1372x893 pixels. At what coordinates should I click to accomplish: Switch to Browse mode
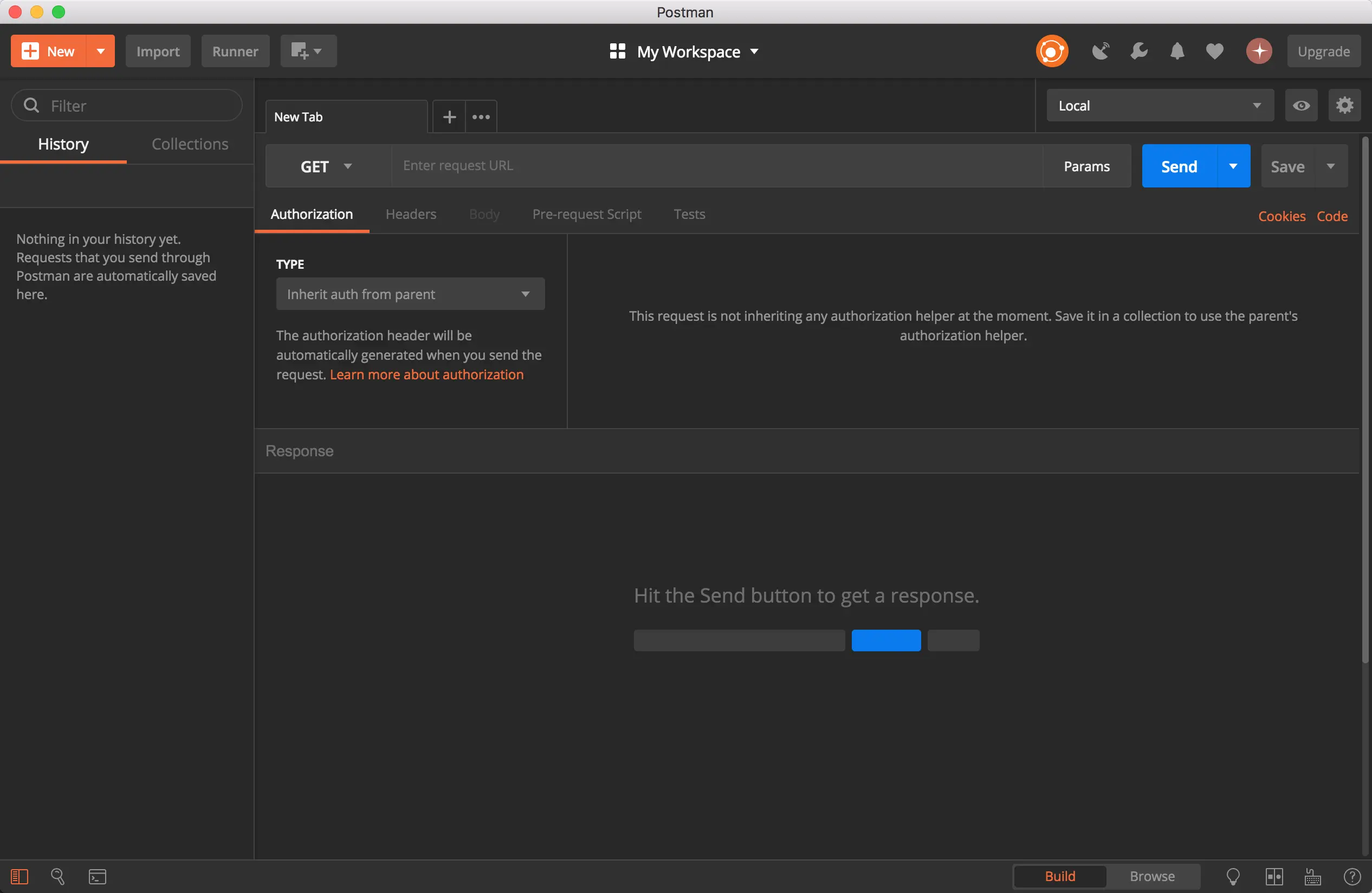coord(1152,876)
